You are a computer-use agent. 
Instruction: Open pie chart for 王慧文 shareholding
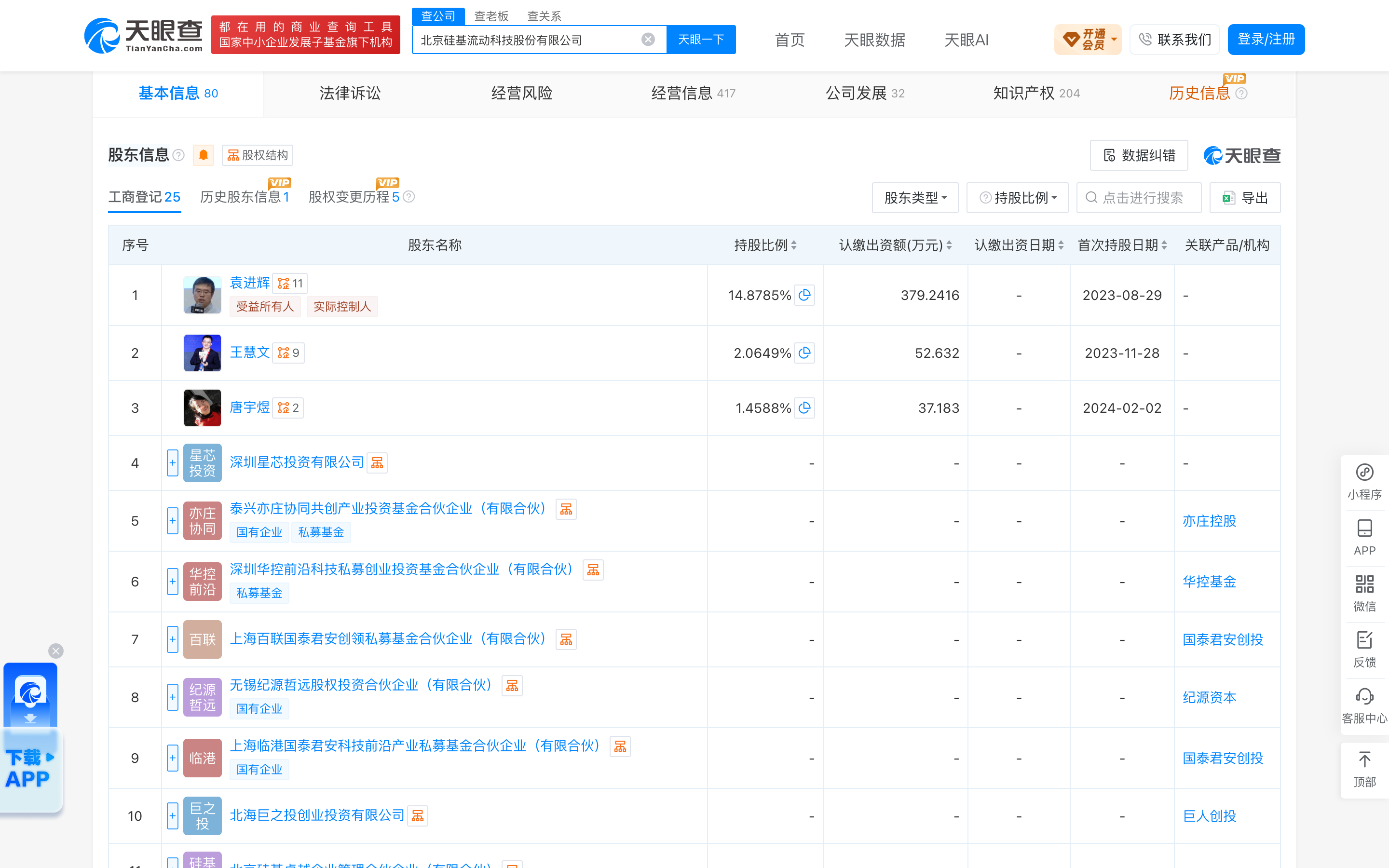click(804, 353)
